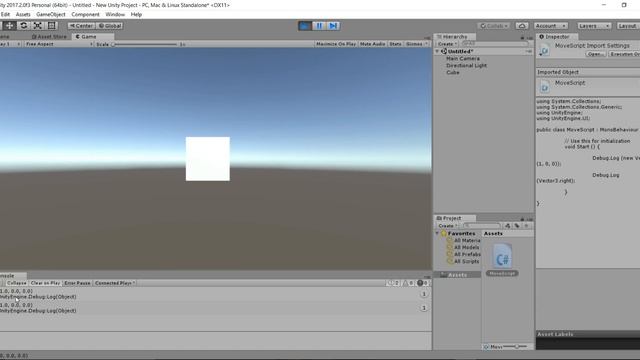
Task: Open the Assets menu
Action: pyautogui.click(x=23, y=14)
